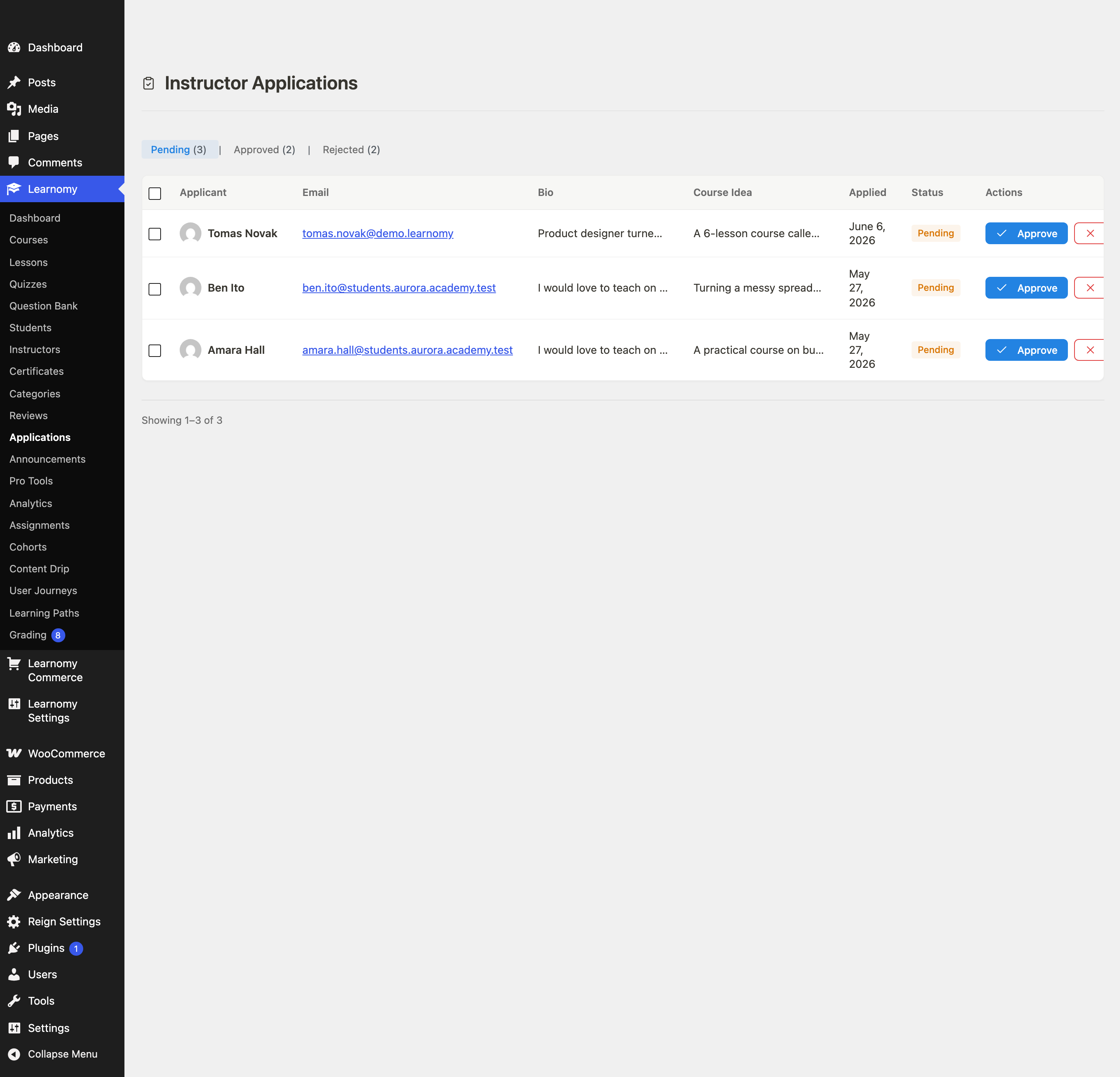Open the tomas.novak@demo.learnomy email link

(378, 233)
